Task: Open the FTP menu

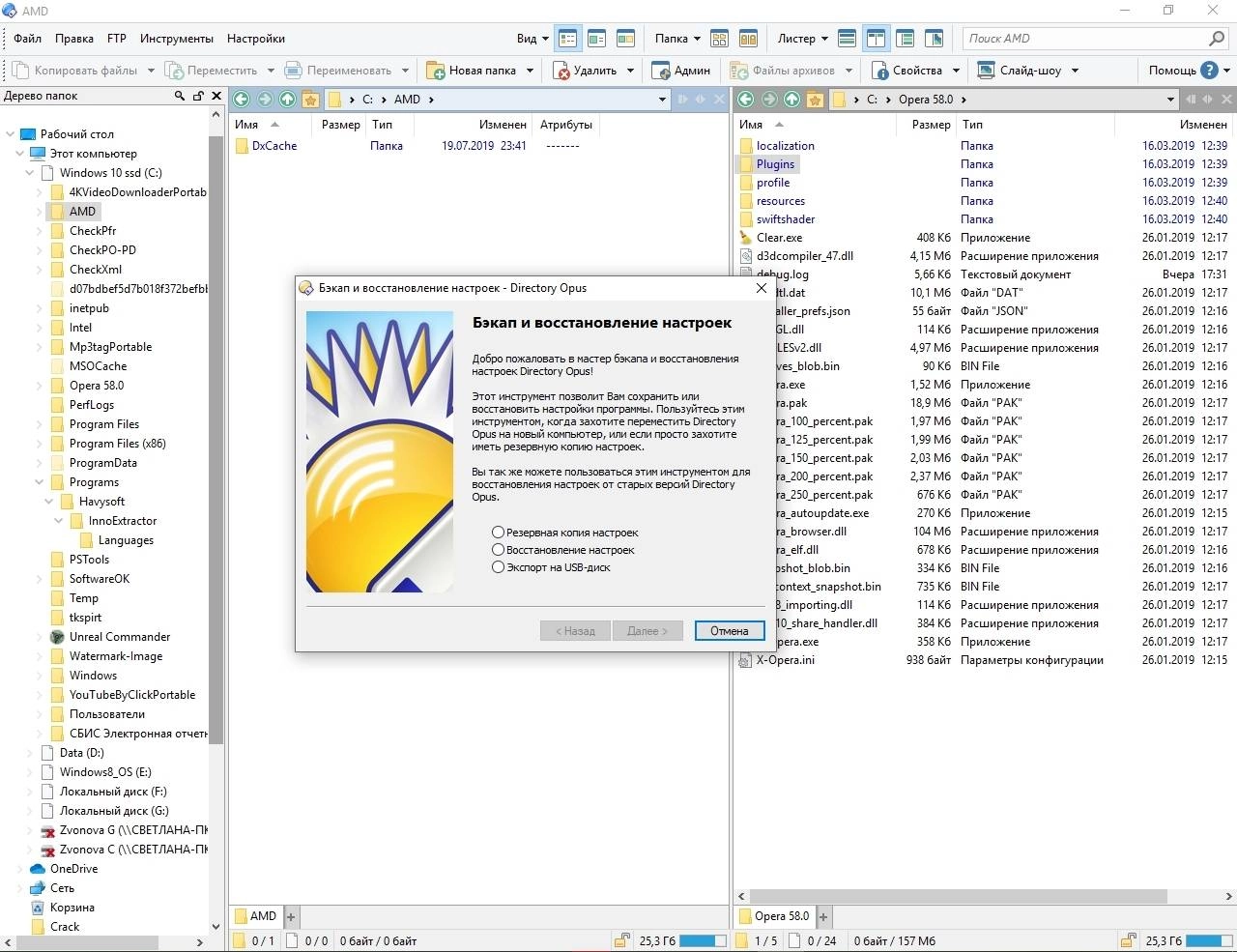Action: pos(117,39)
